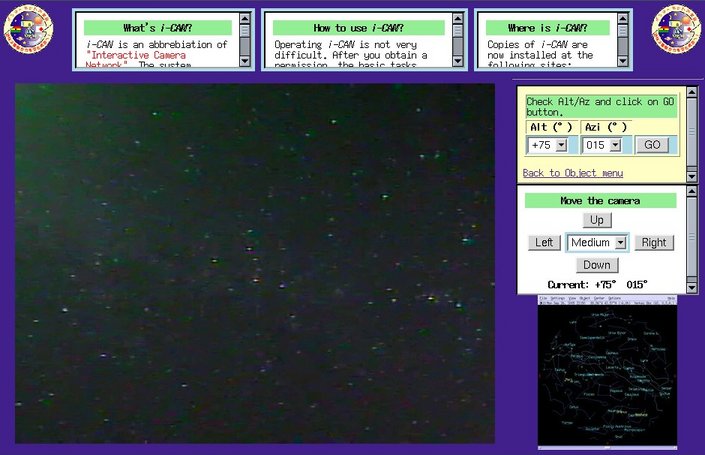
Task: Click the Move the camera heading
Action: click(600, 201)
